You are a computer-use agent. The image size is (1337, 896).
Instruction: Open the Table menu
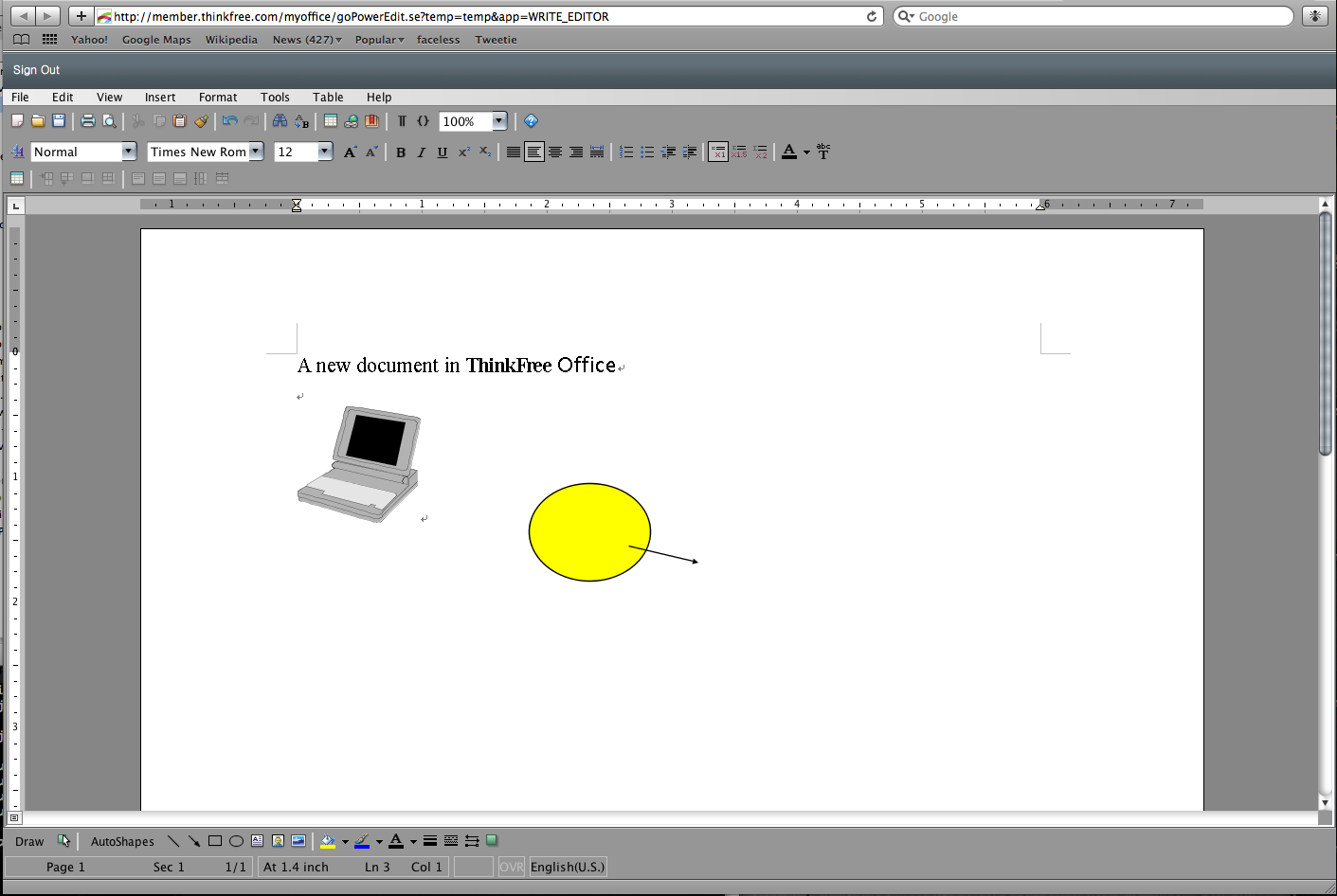[x=328, y=97]
